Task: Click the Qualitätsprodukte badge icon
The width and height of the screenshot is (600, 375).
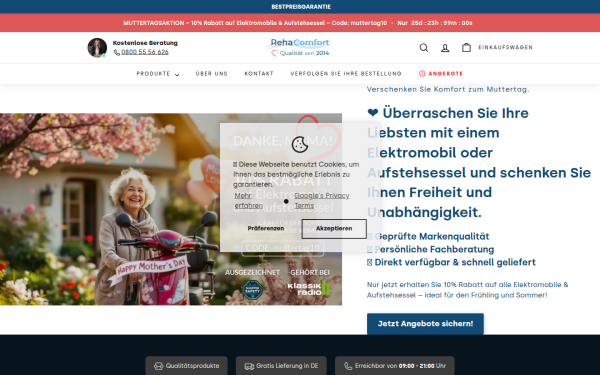Action: [x=158, y=366]
